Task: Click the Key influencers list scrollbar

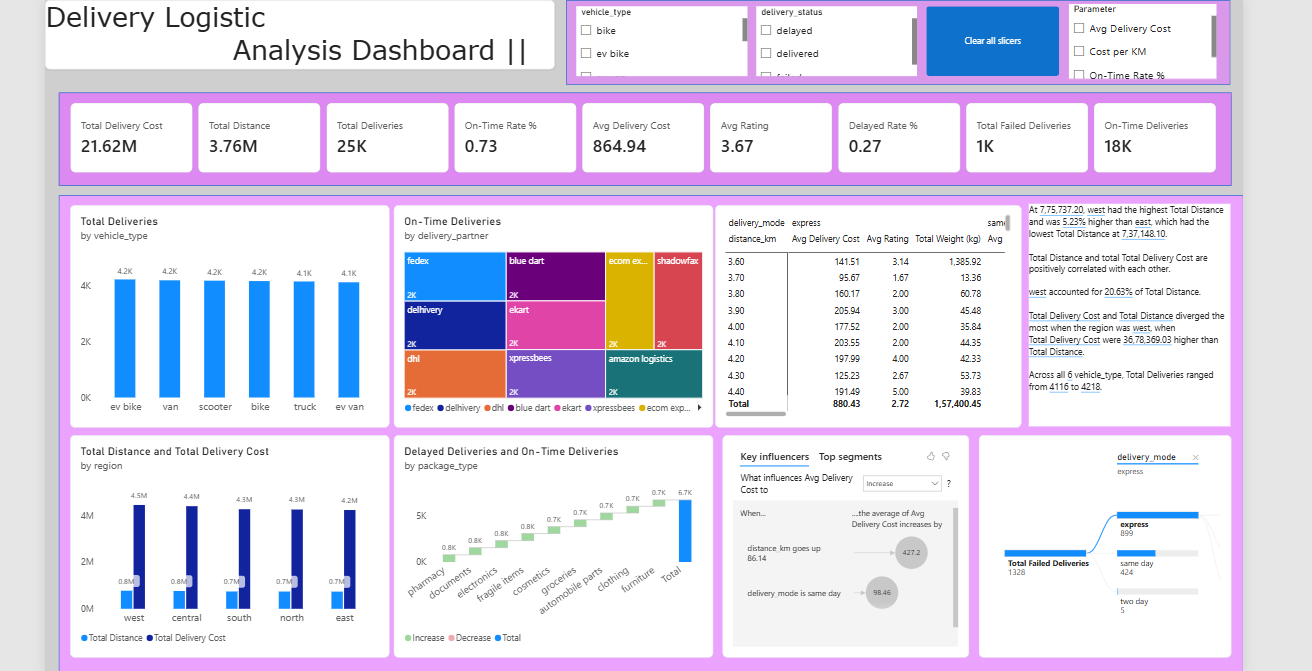Action: [x=955, y=566]
